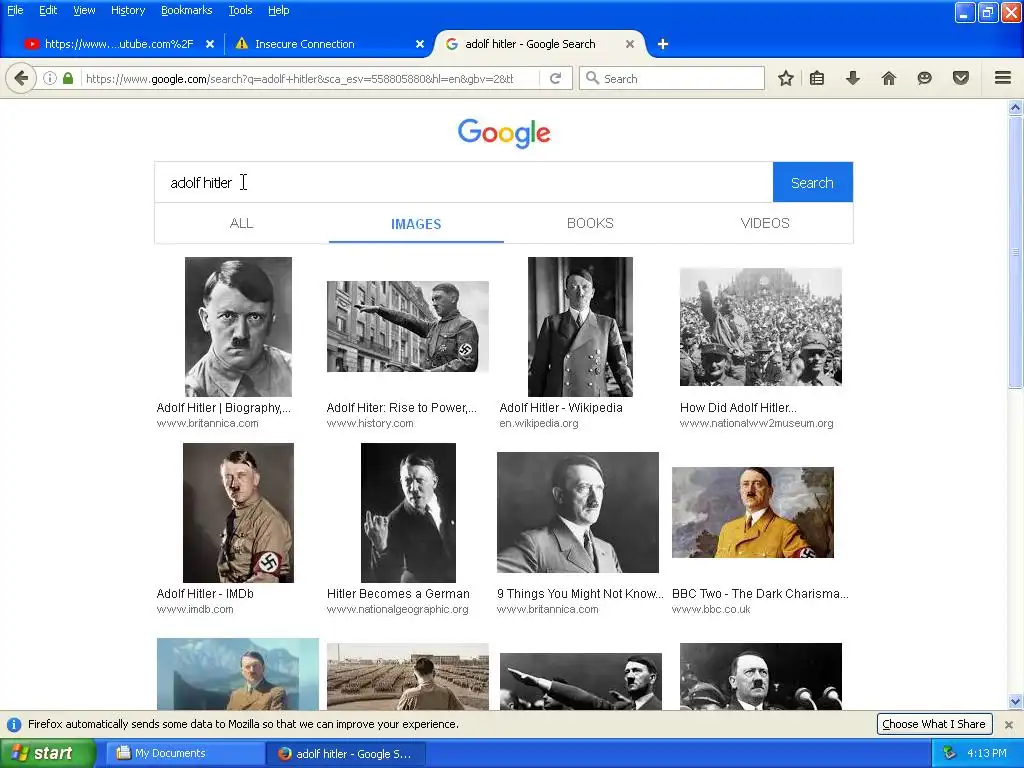Open the File menu

pos(15,10)
